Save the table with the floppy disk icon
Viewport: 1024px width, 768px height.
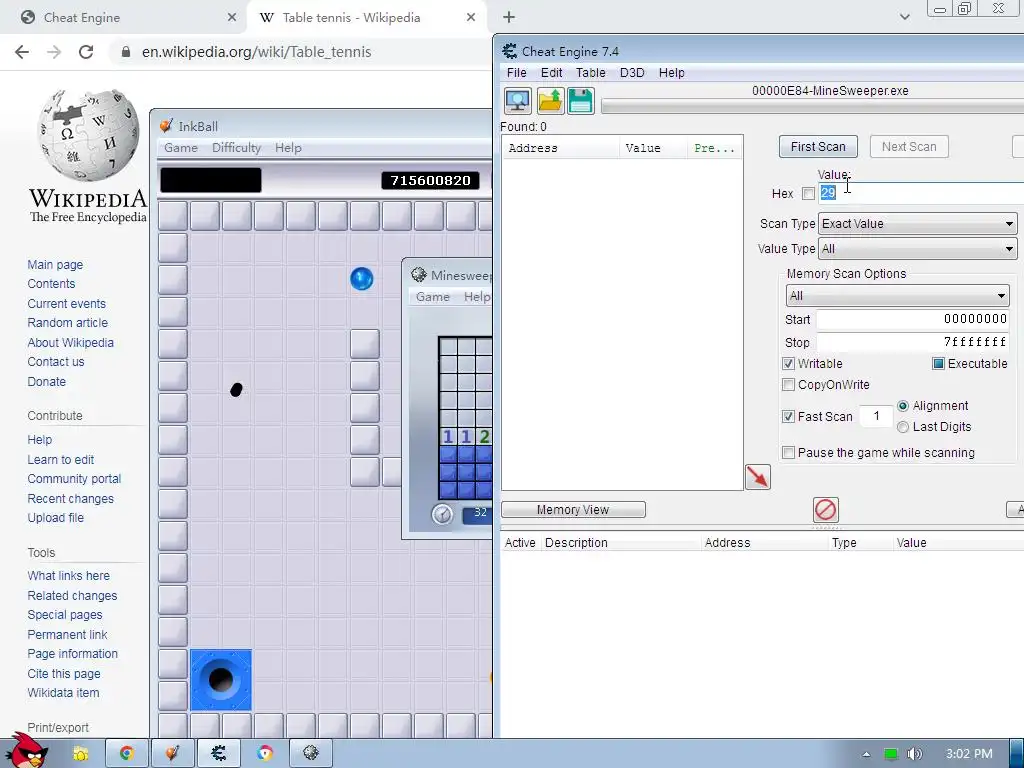[x=581, y=101]
